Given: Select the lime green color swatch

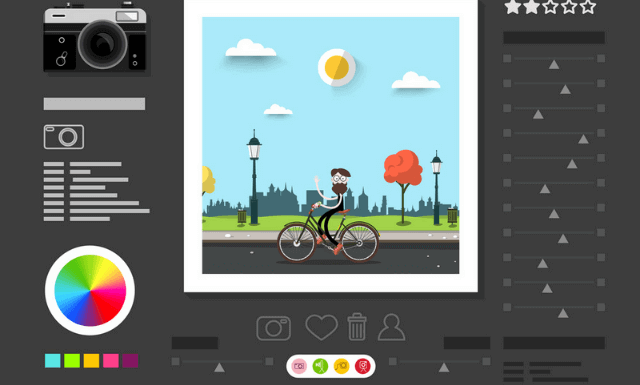Looking at the screenshot, I should click(72, 361).
